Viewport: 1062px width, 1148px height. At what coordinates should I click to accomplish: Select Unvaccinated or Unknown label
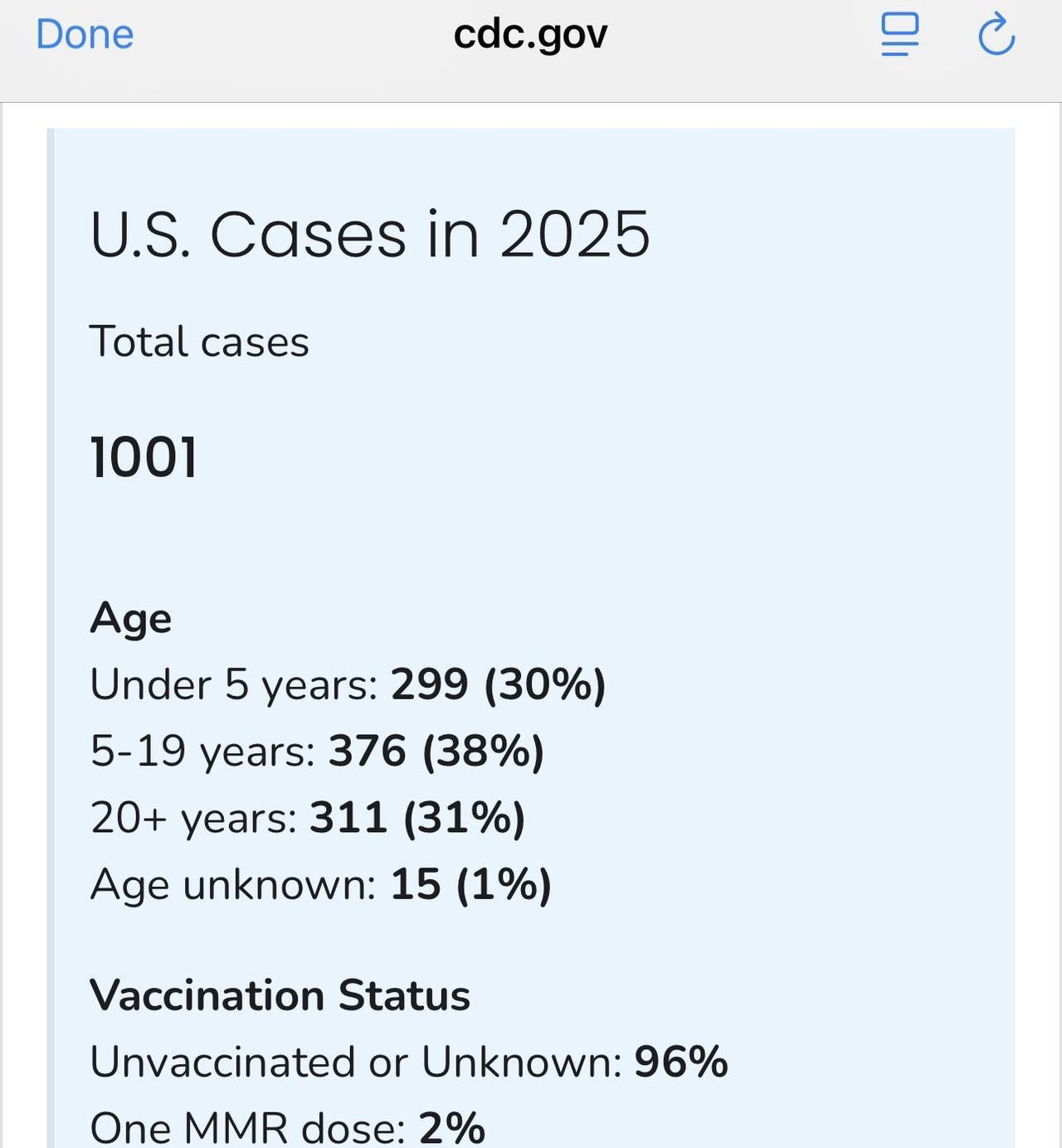click(x=356, y=1062)
